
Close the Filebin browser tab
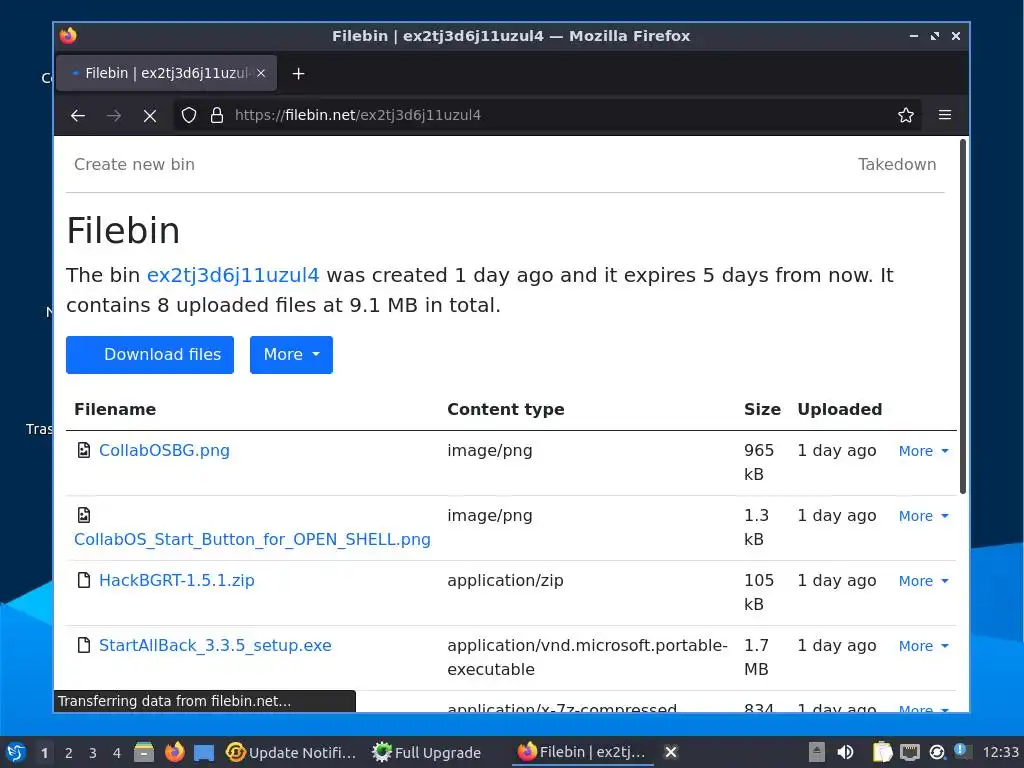pyautogui.click(x=261, y=73)
